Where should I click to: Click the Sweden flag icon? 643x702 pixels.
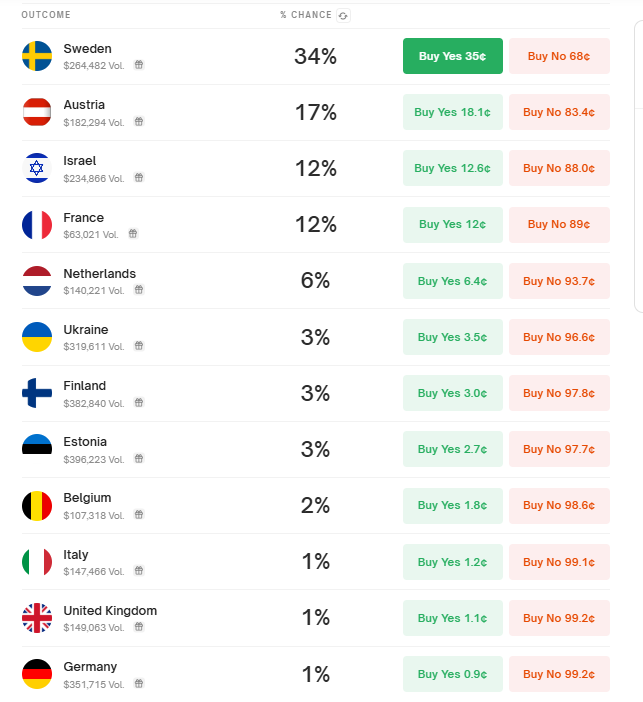[x=37, y=56]
